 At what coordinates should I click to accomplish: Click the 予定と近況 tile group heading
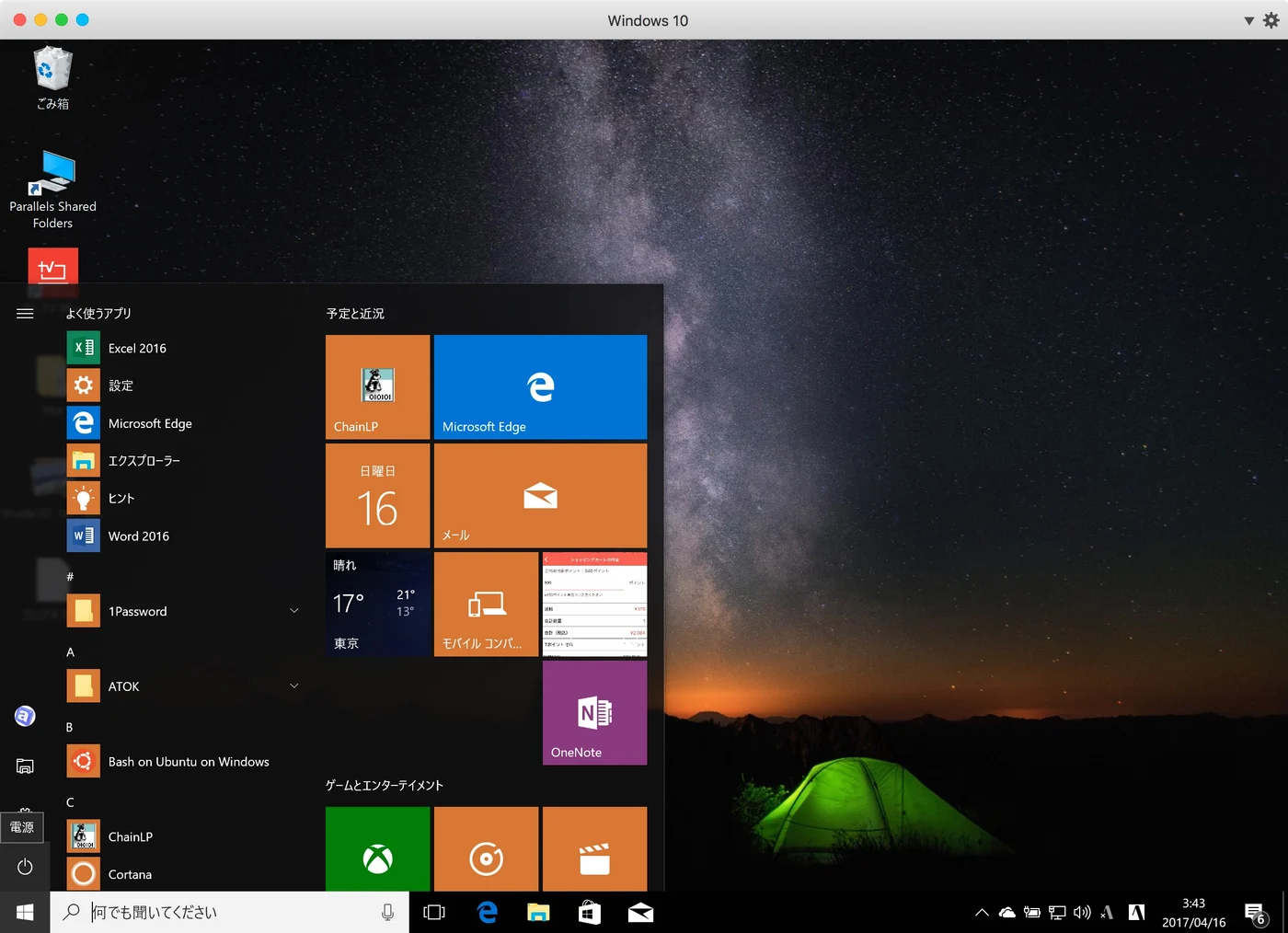355,314
